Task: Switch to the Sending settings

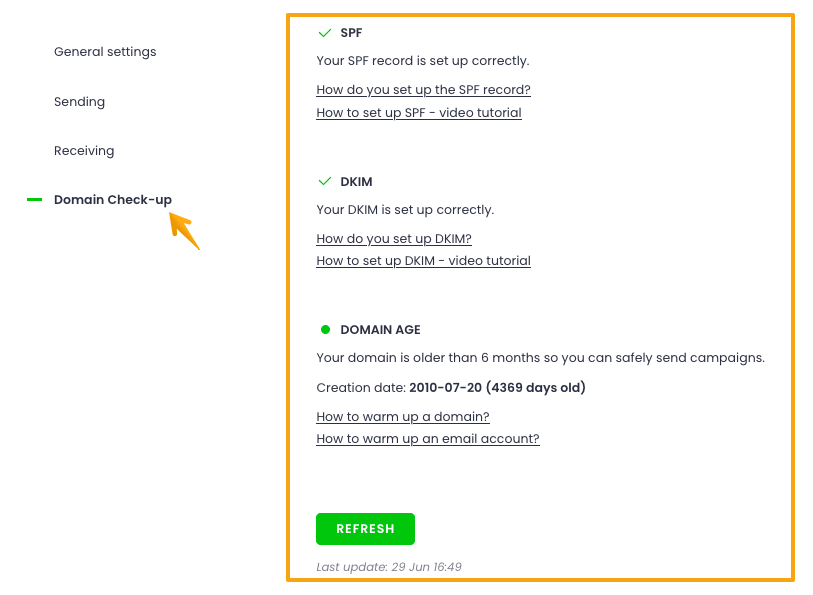Action: tap(79, 102)
